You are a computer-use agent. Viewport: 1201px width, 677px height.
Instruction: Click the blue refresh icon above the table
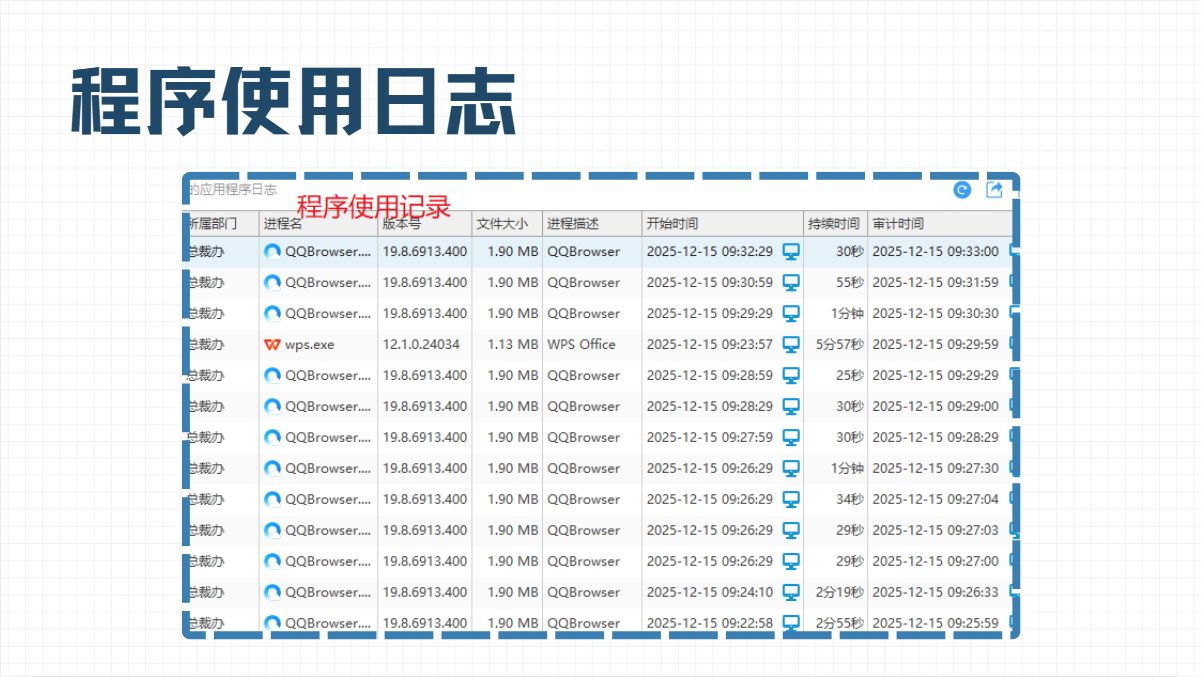962,190
